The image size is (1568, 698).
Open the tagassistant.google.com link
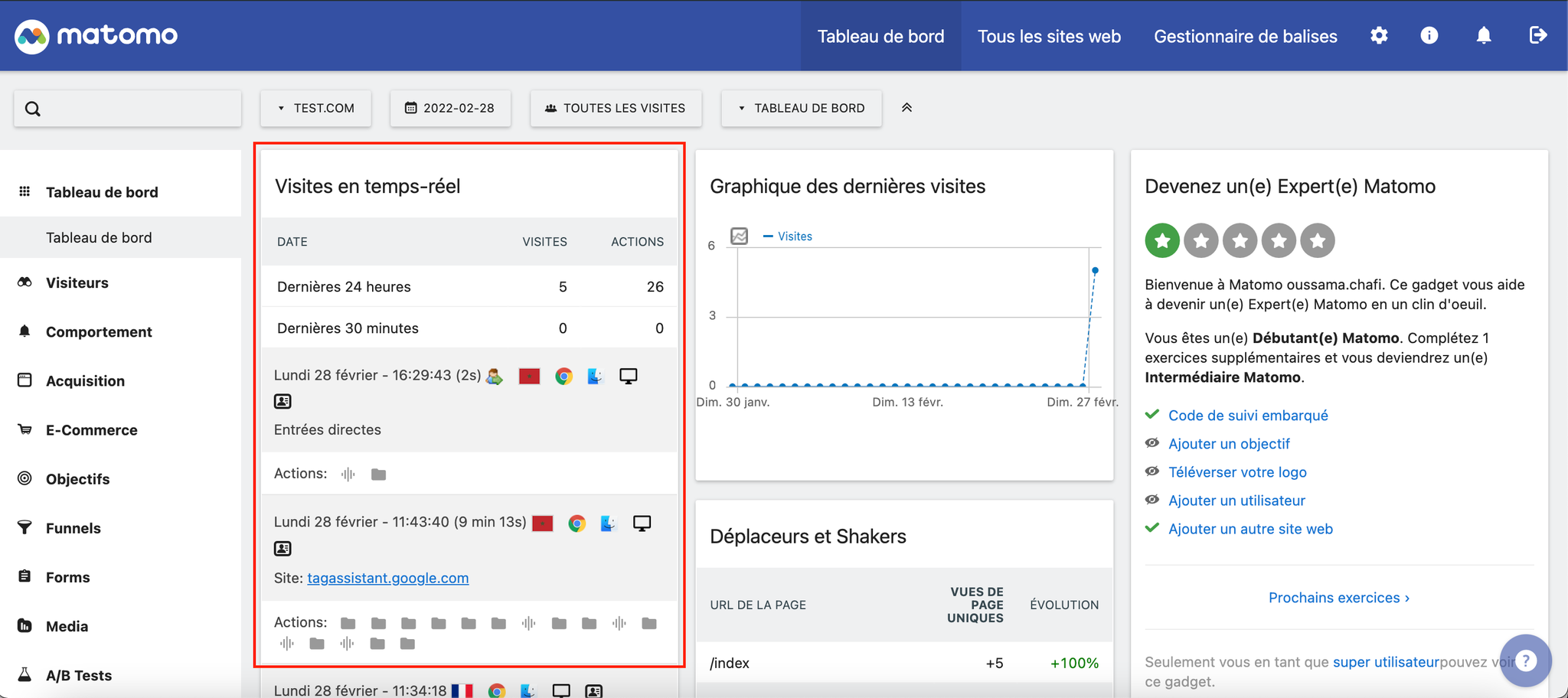pos(387,578)
